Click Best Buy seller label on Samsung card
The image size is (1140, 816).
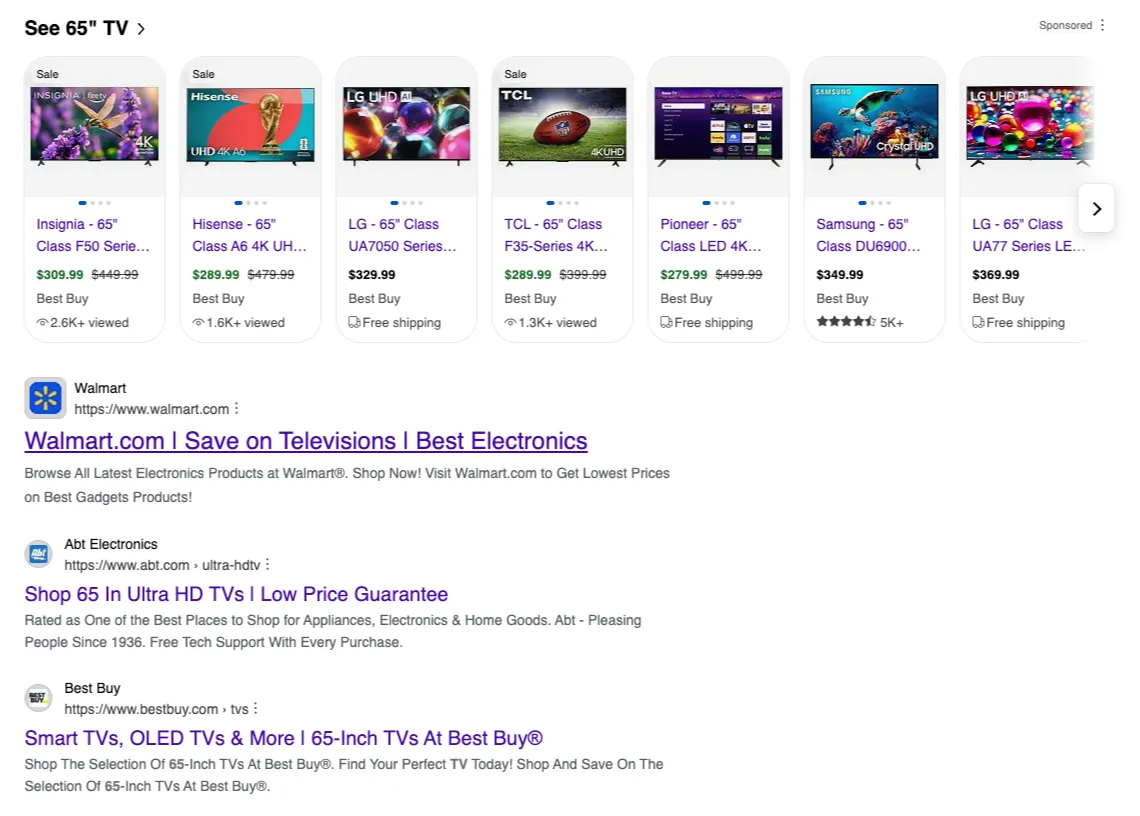click(x=842, y=298)
